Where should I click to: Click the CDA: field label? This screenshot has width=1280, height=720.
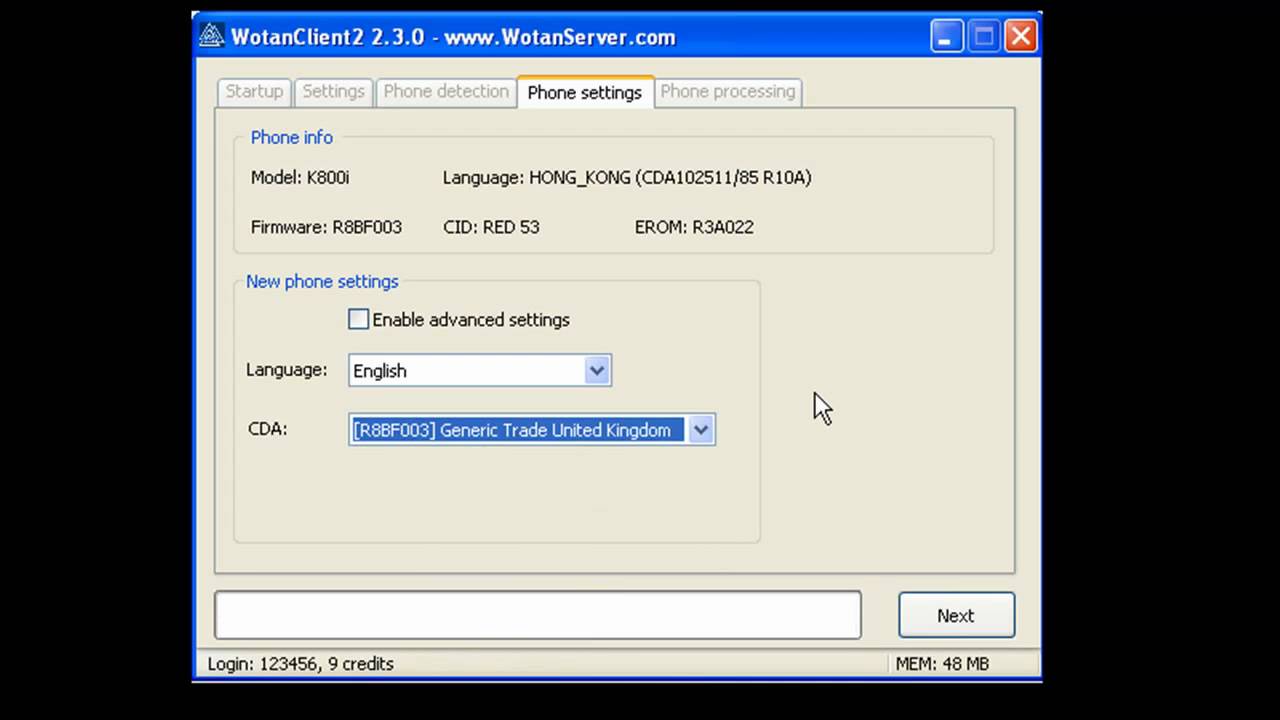pyautogui.click(x=268, y=428)
